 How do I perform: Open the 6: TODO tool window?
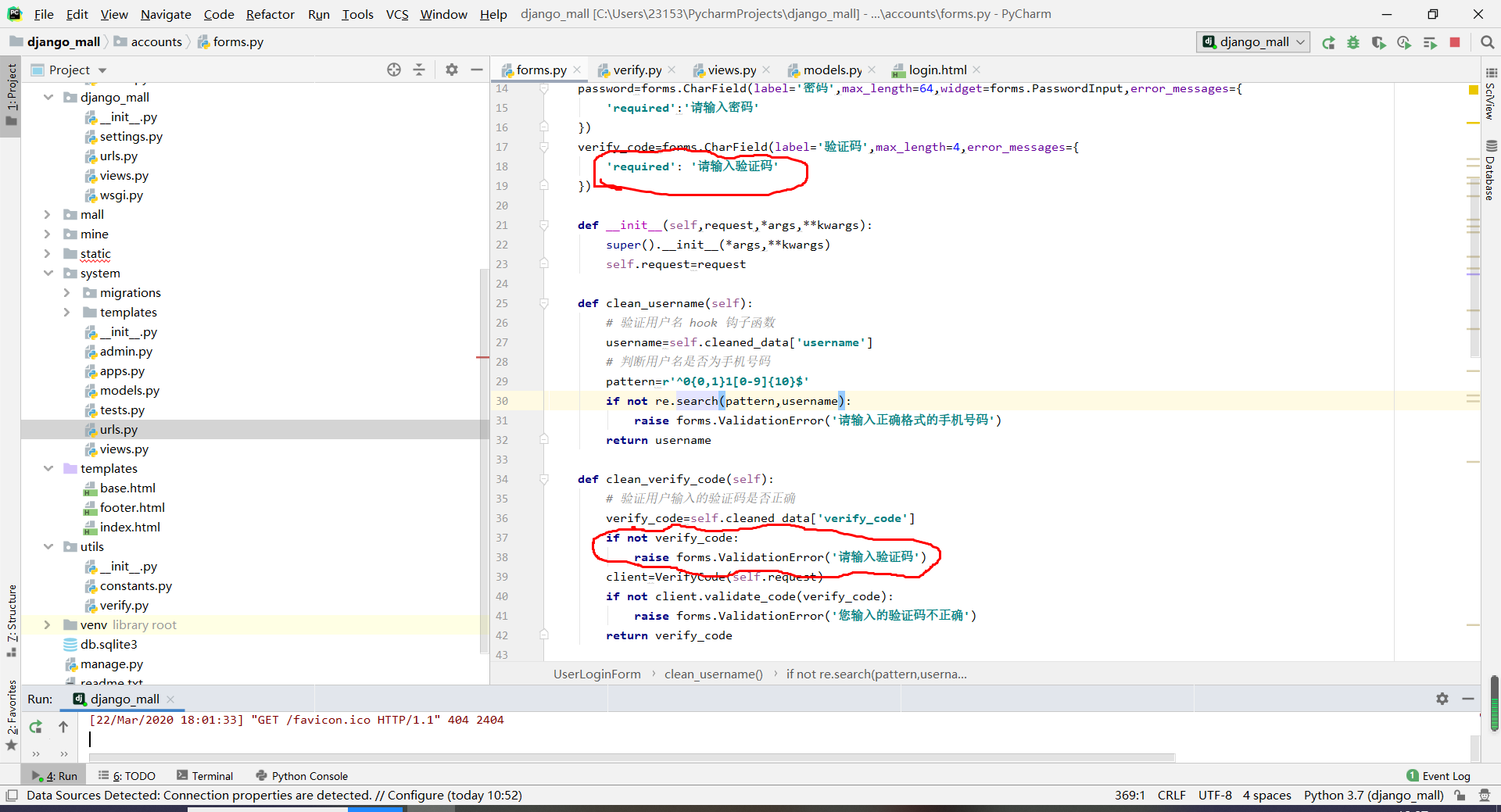pyautogui.click(x=127, y=776)
